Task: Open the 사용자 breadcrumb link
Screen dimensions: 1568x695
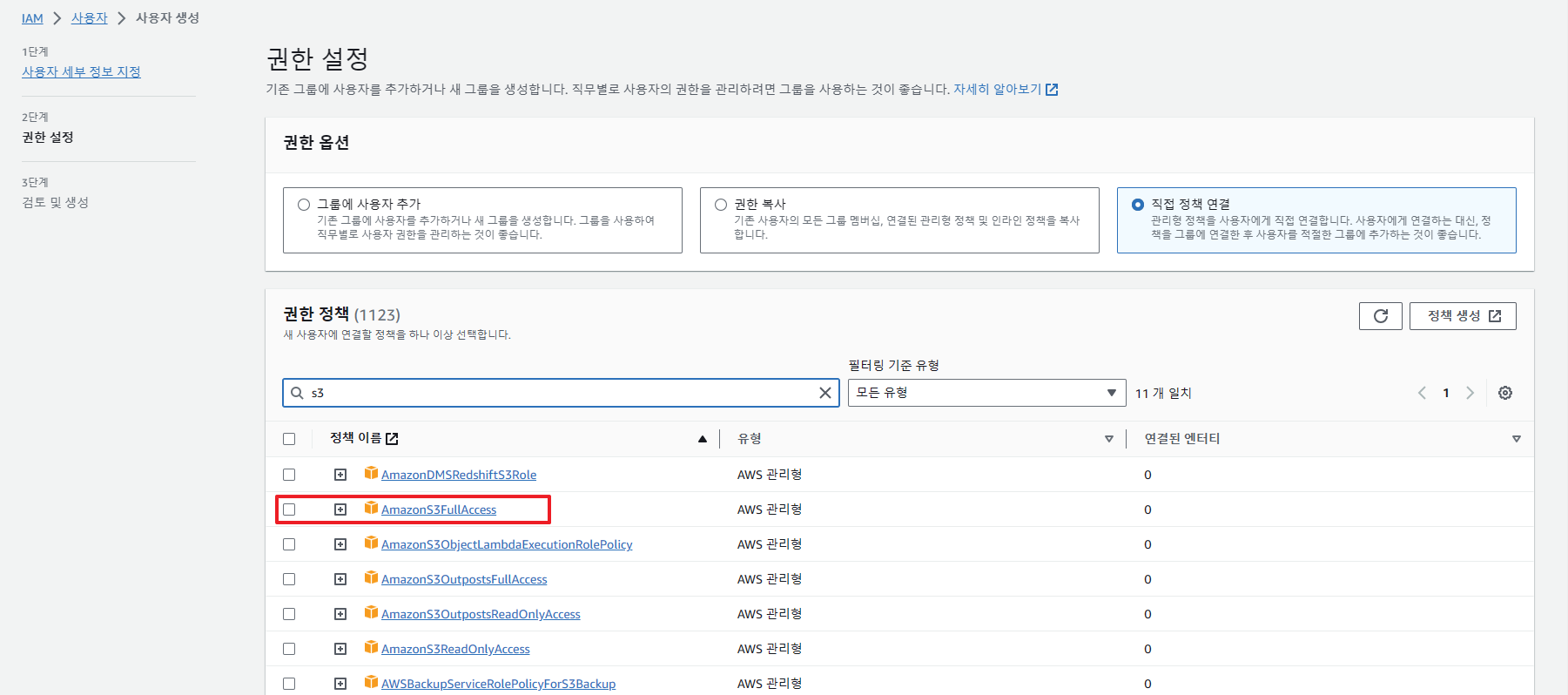Action: pos(90,18)
